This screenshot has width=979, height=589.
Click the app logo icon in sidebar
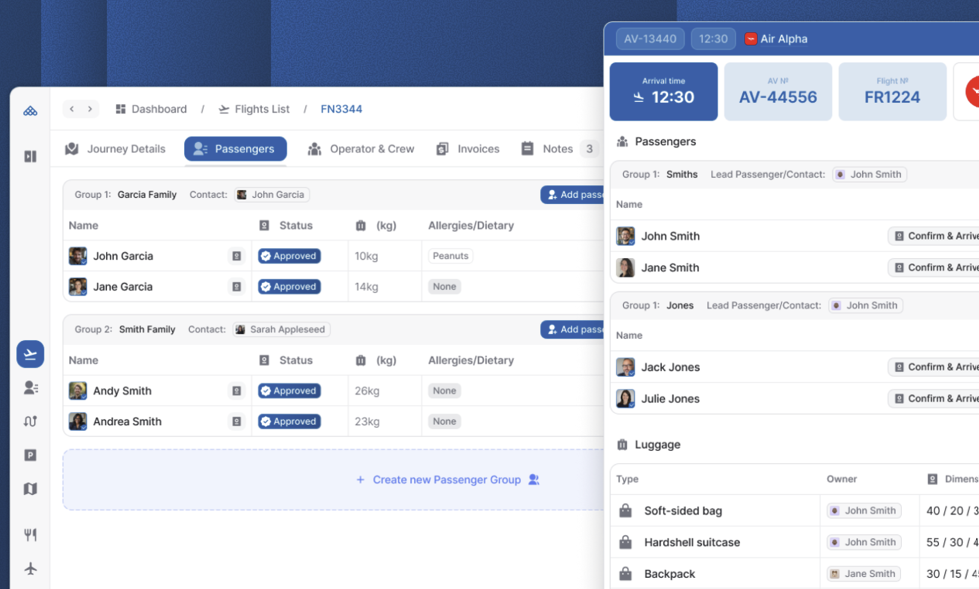[x=30, y=111]
